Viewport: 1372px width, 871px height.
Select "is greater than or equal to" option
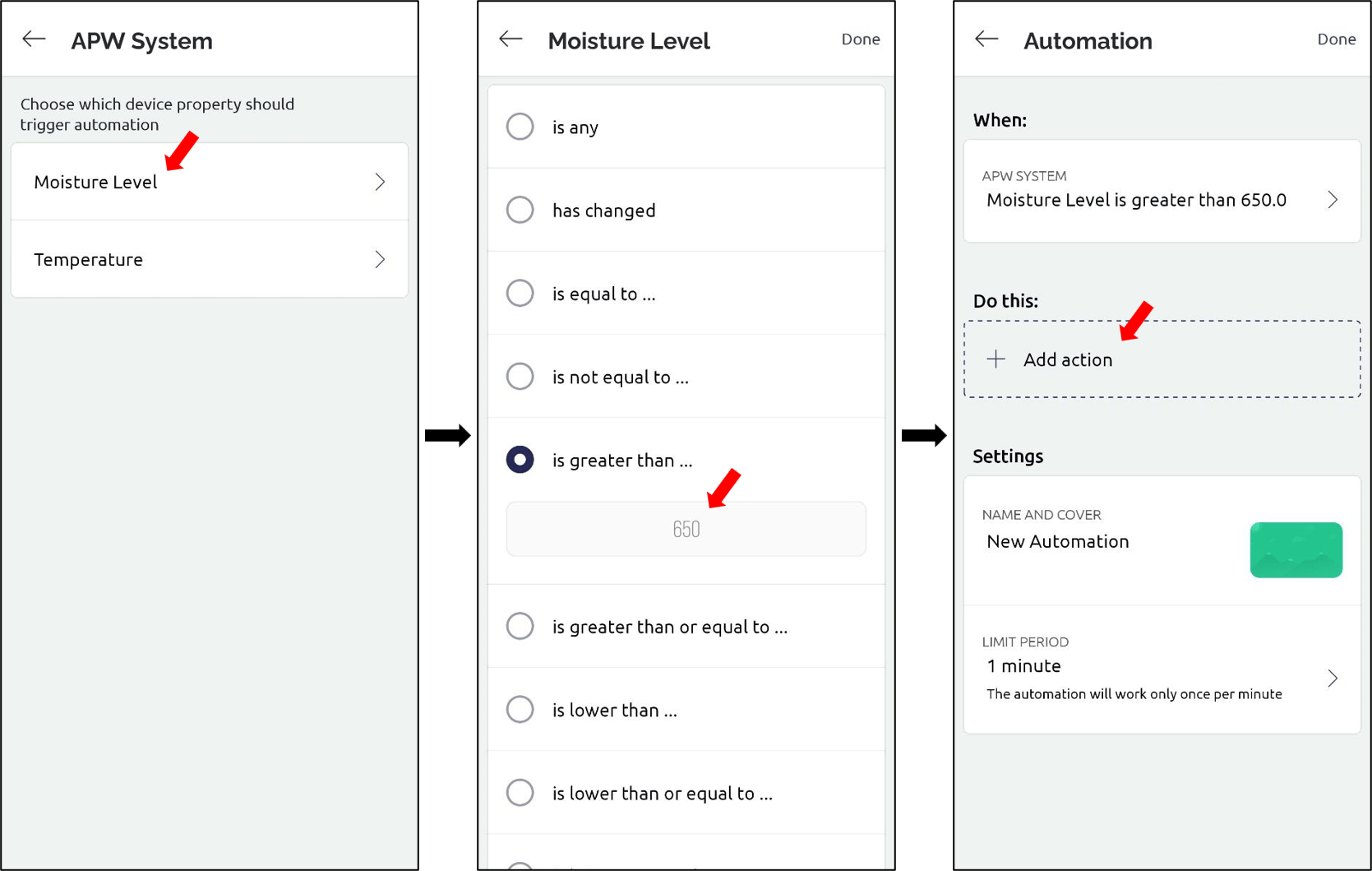[x=520, y=626]
